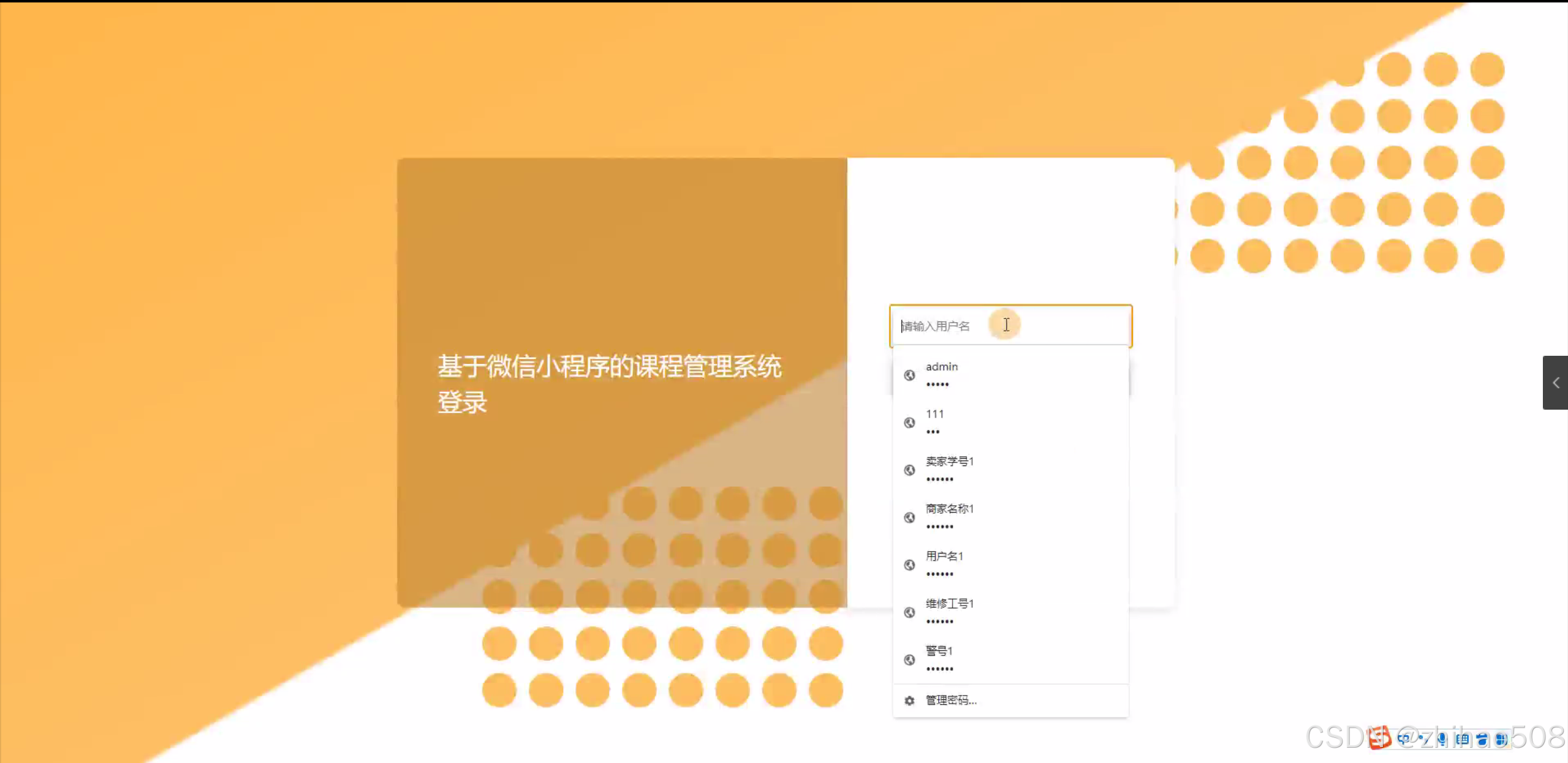Click the Sogou input method S logo

[x=1379, y=738]
